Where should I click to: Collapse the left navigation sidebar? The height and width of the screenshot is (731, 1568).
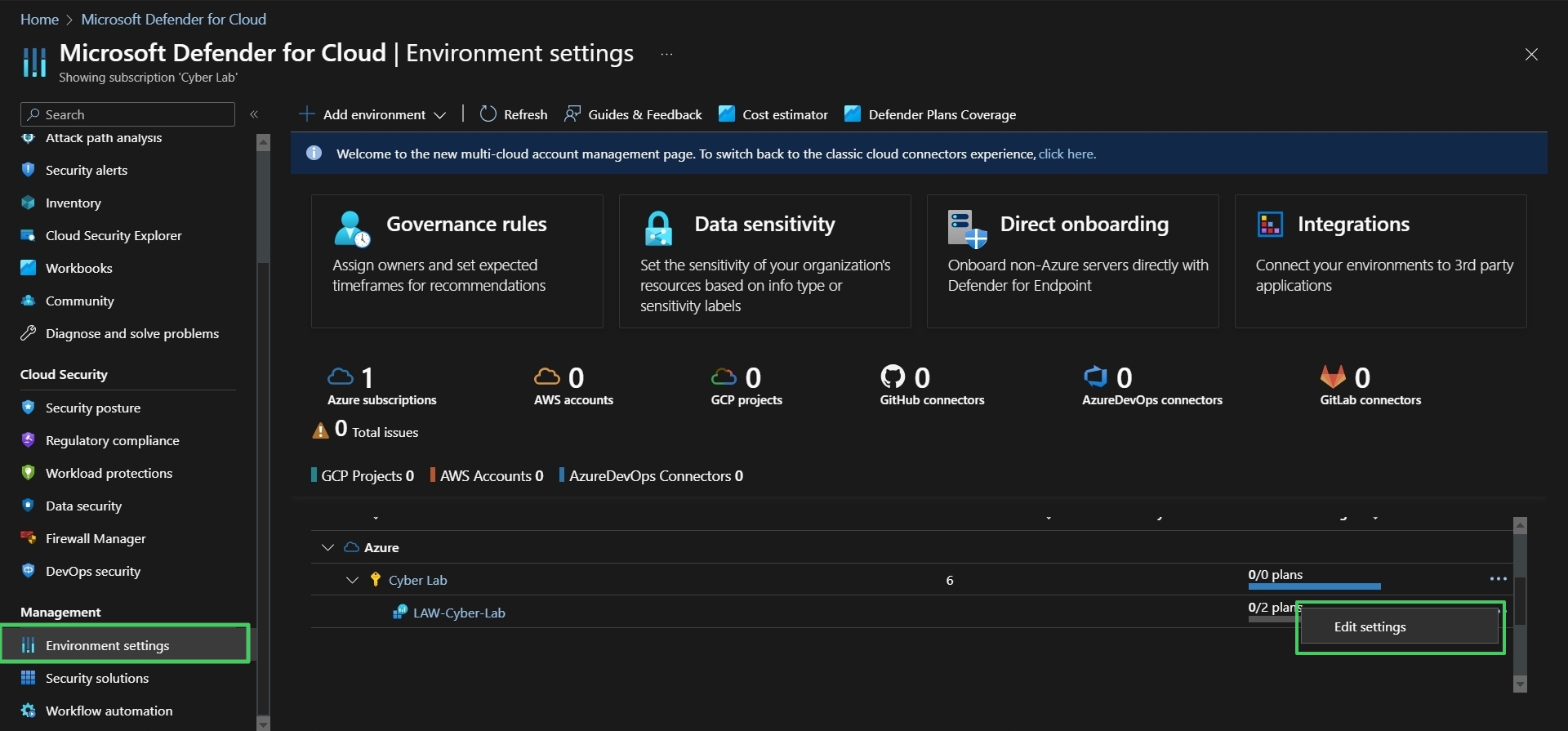click(254, 114)
